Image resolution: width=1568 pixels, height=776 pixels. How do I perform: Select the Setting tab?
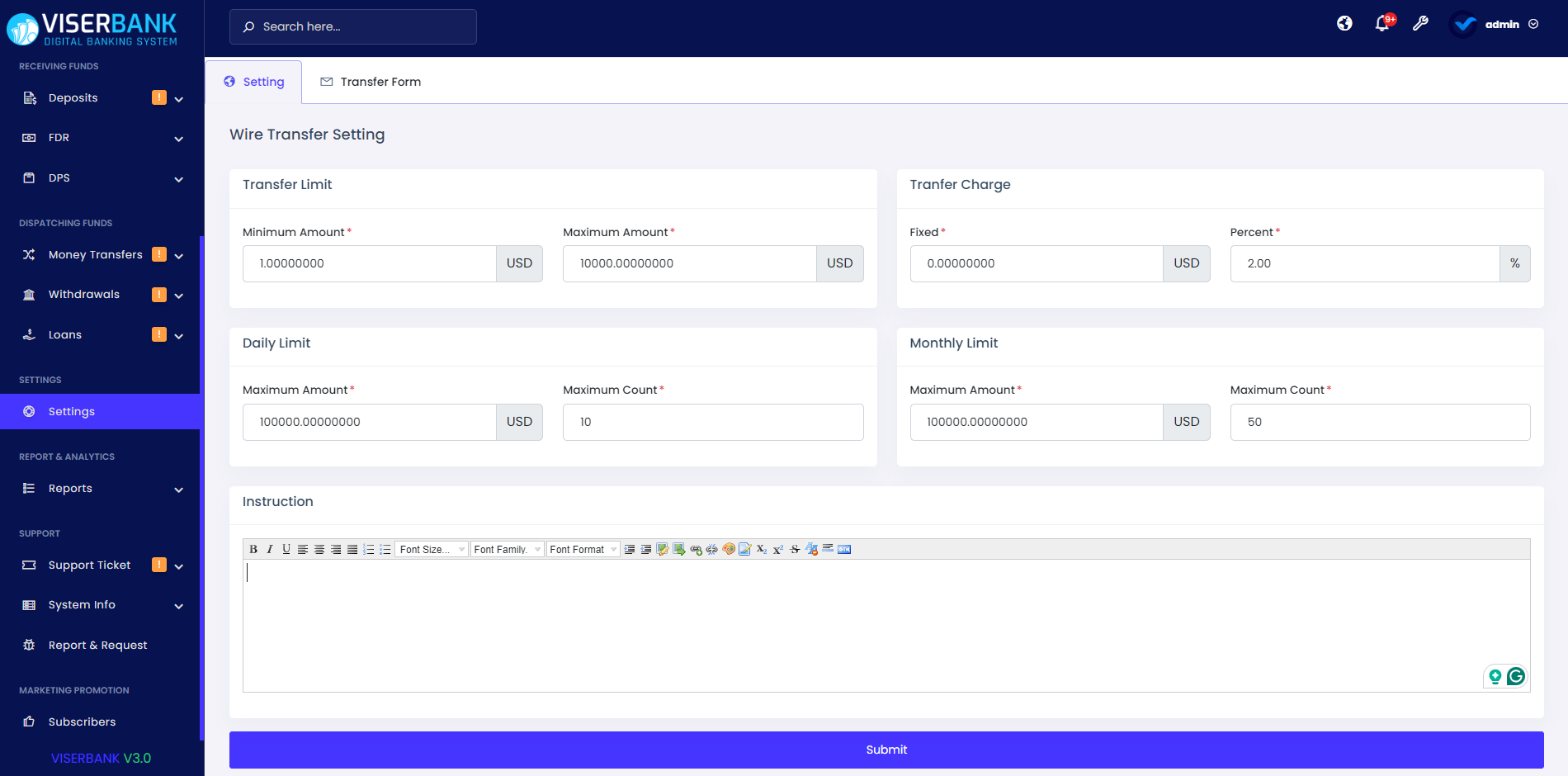255,81
